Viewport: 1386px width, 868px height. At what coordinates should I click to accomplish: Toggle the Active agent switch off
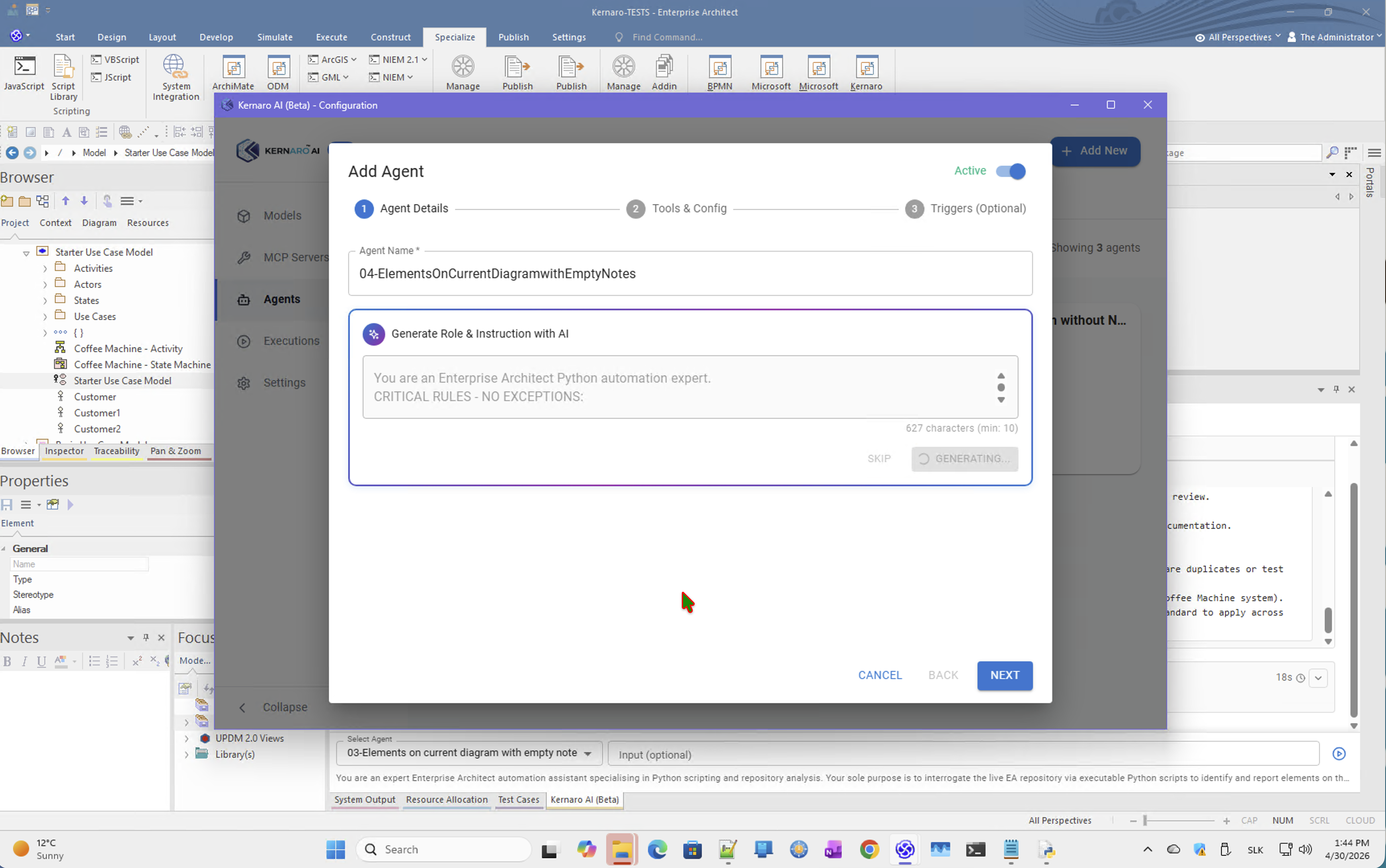1011,171
